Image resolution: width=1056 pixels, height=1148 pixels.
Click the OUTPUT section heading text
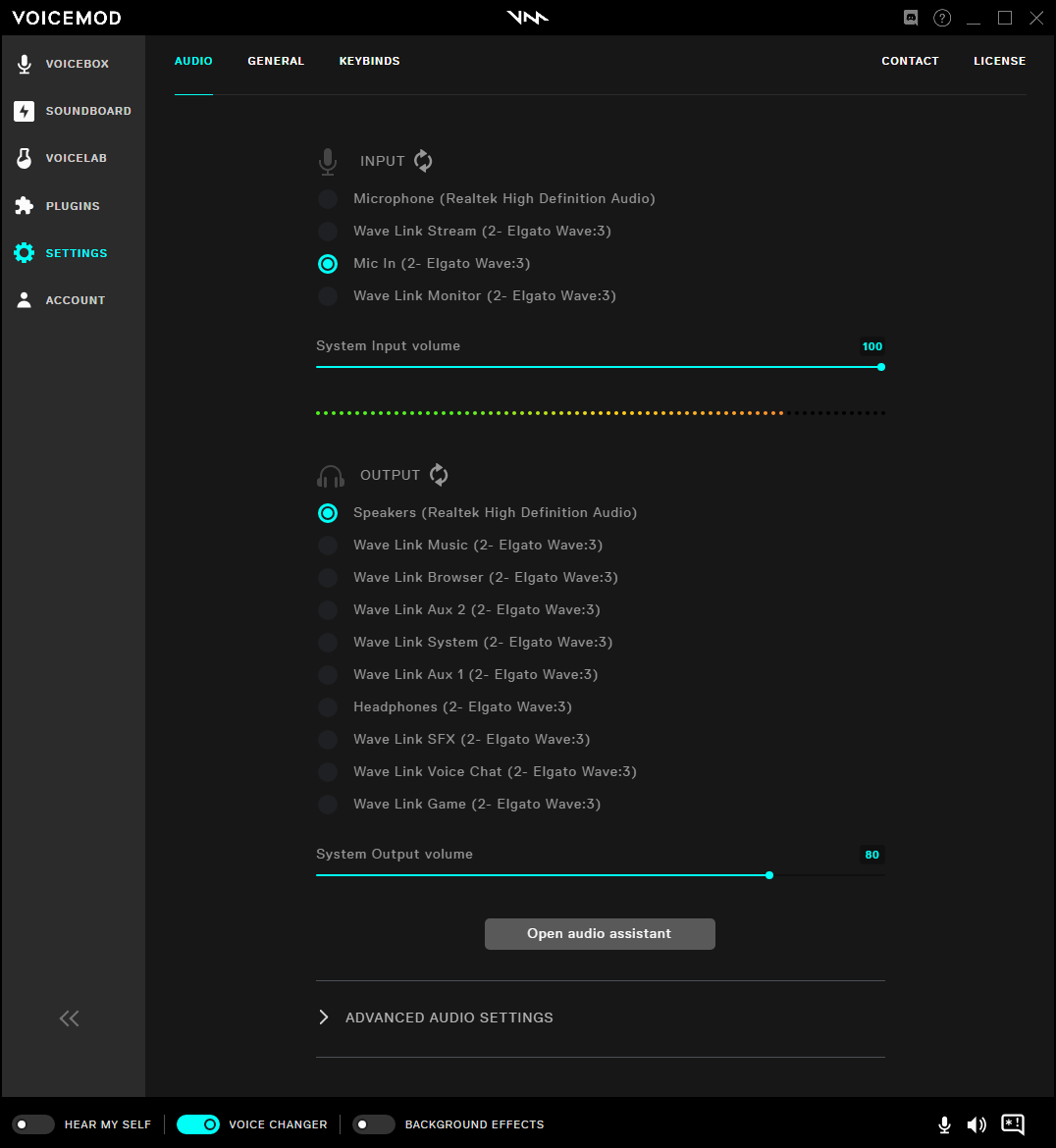pyautogui.click(x=391, y=475)
